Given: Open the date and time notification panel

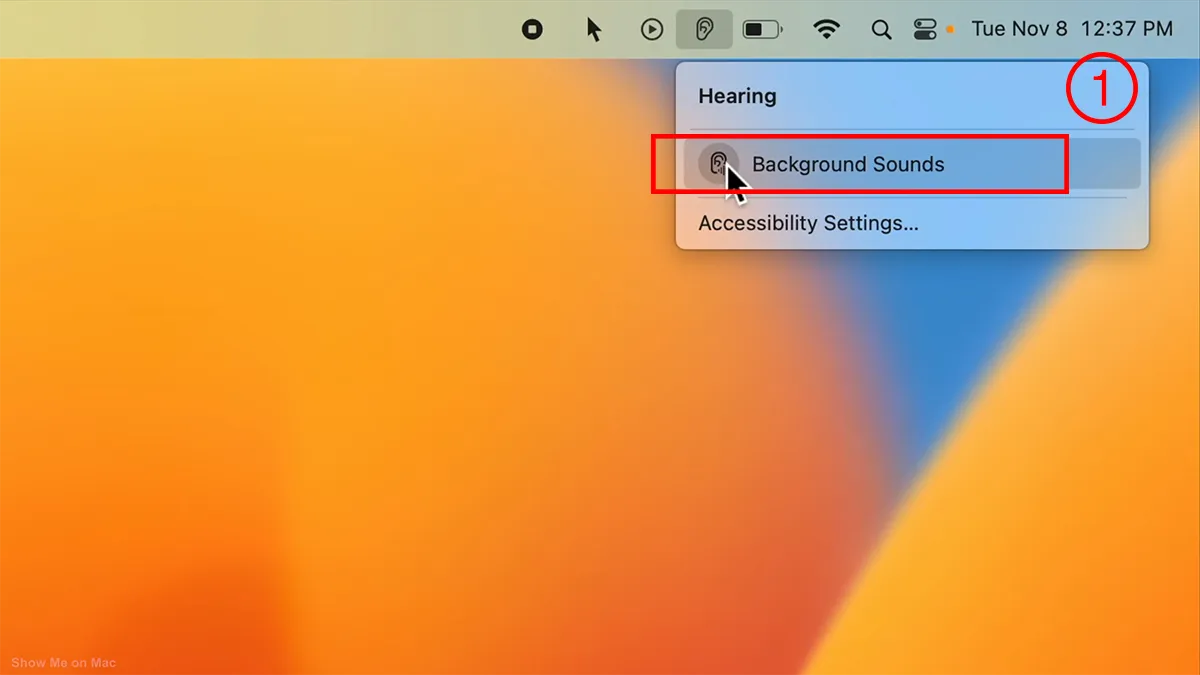Looking at the screenshot, I should 1072,29.
